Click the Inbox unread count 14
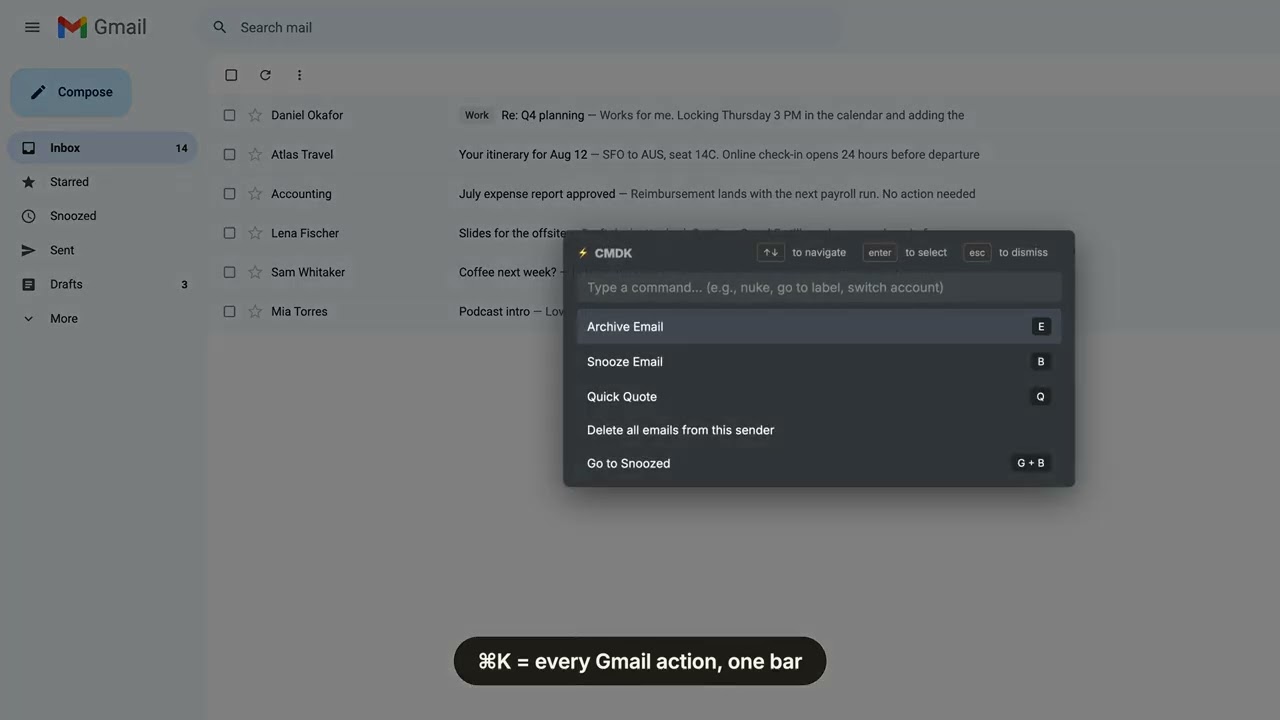The height and width of the screenshot is (720, 1280). click(181, 148)
